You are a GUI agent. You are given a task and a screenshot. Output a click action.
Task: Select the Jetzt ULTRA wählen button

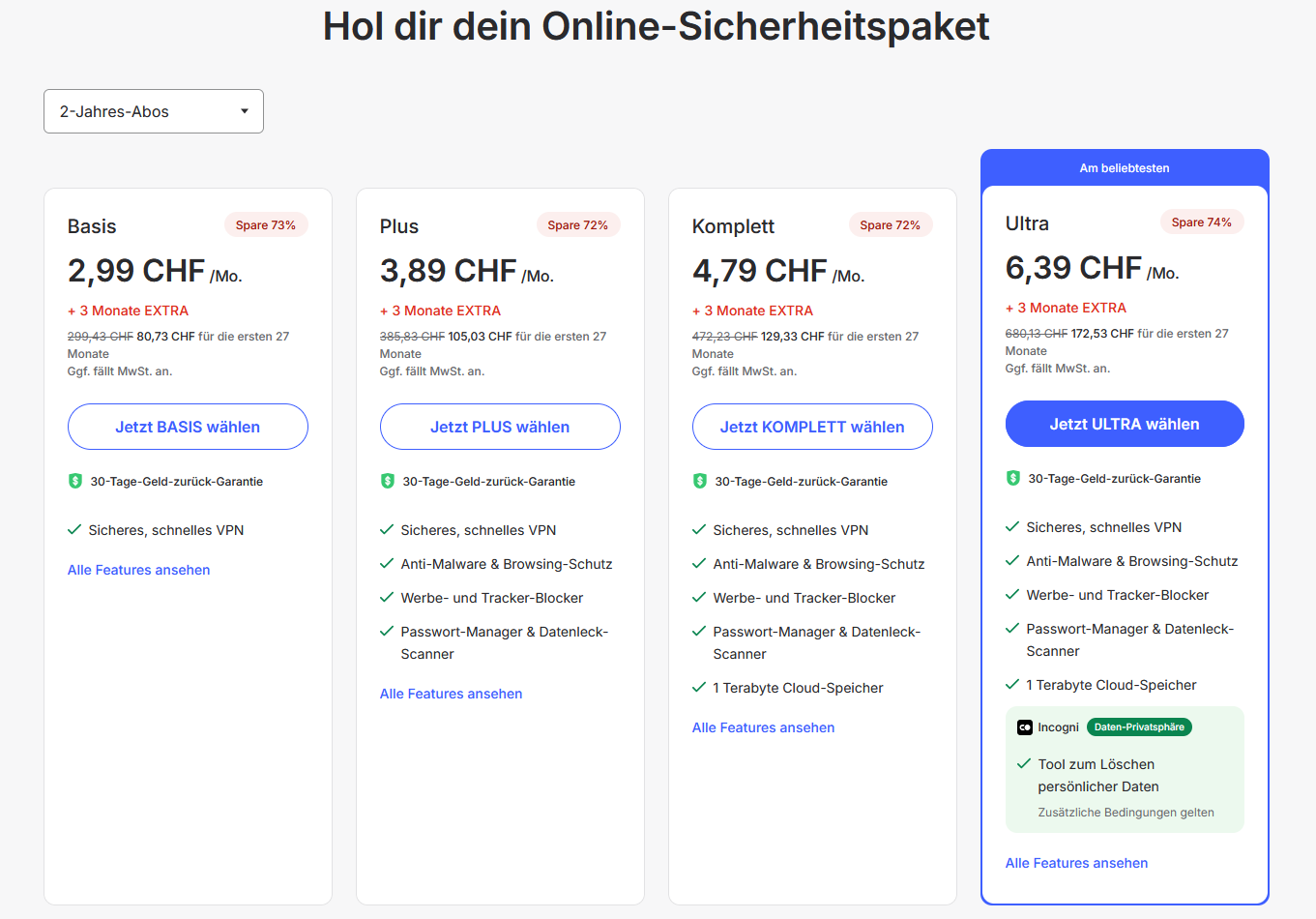(1125, 424)
